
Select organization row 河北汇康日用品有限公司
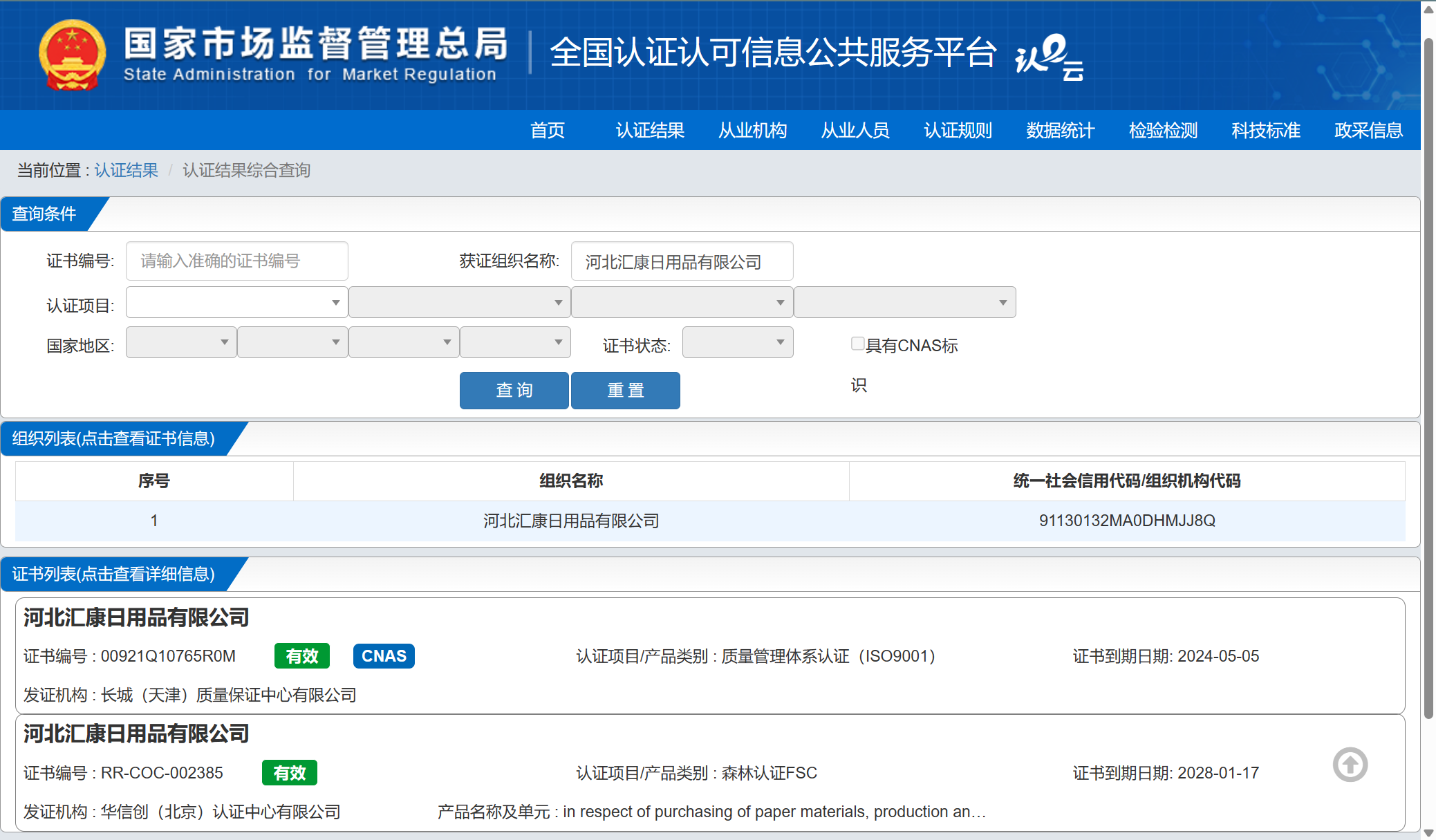pos(710,521)
